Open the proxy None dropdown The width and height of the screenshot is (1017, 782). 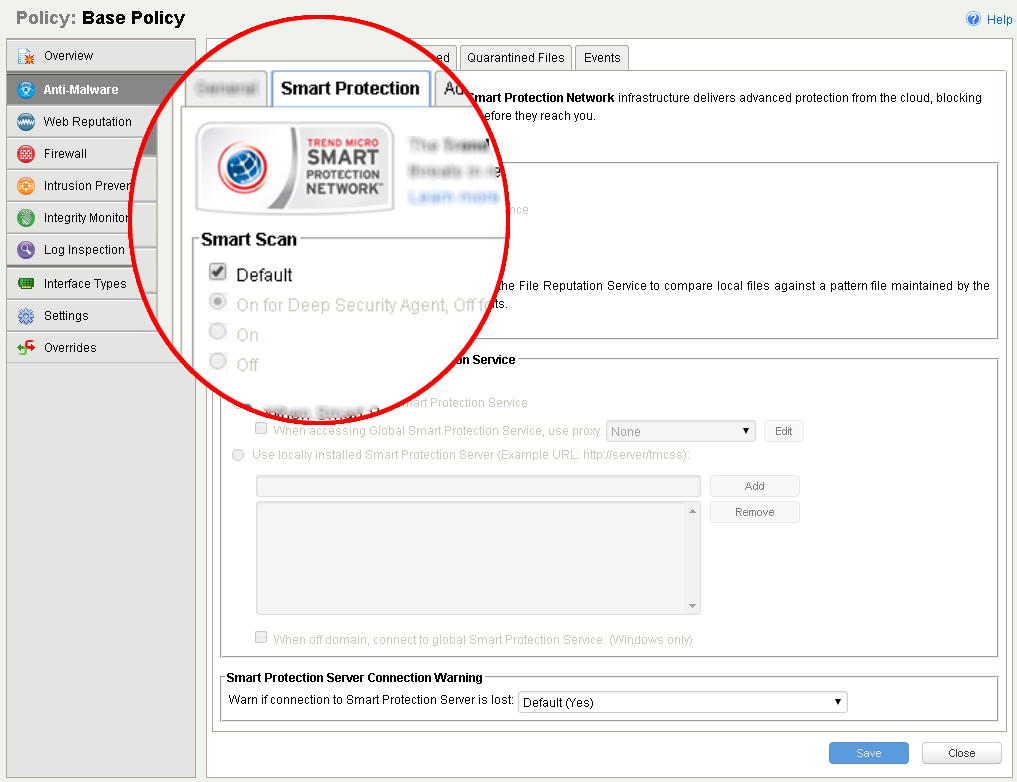(680, 431)
